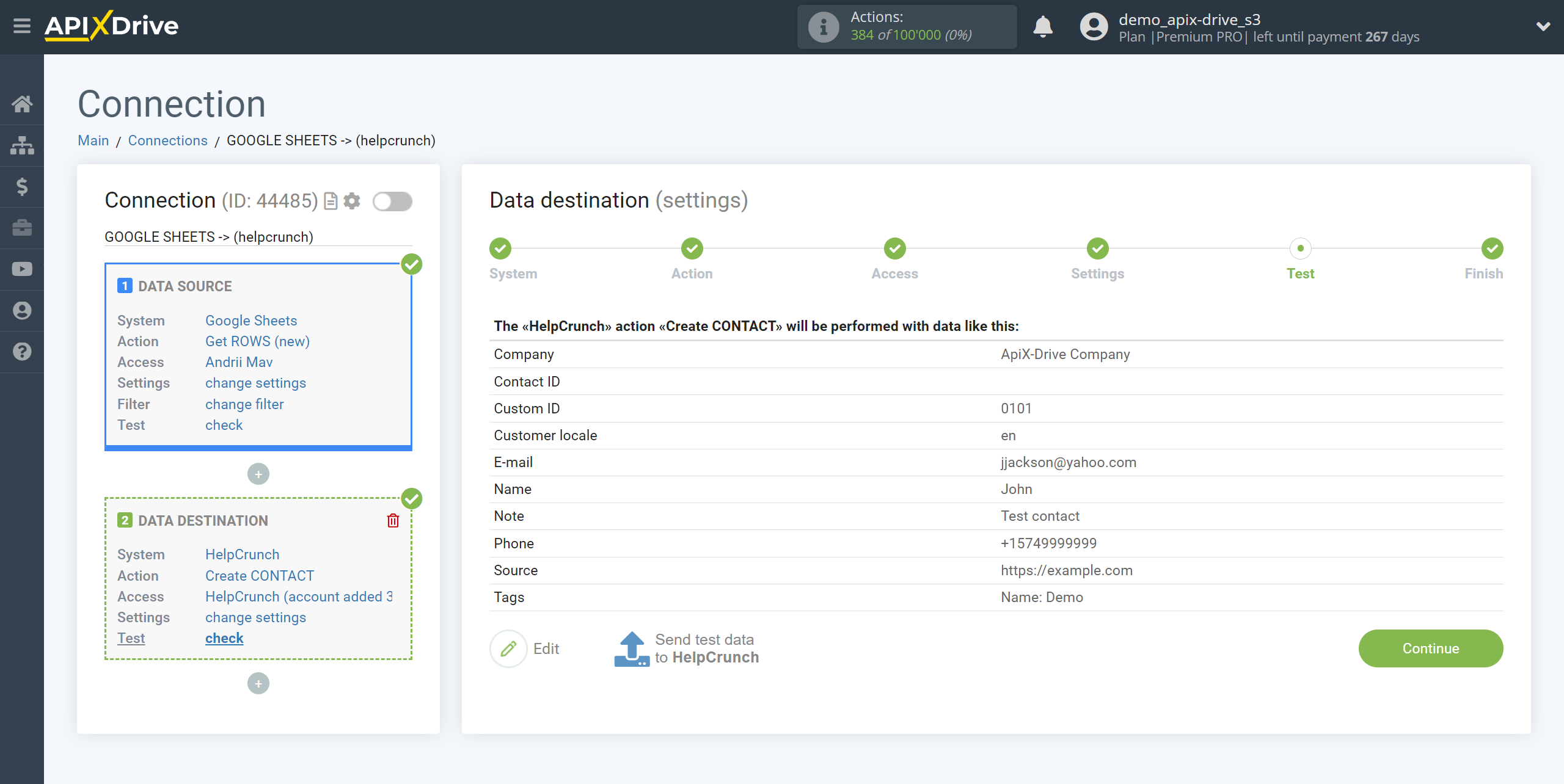Toggle the connection enable/disable switch
The image size is (1564, 784).
click(392, 201)
